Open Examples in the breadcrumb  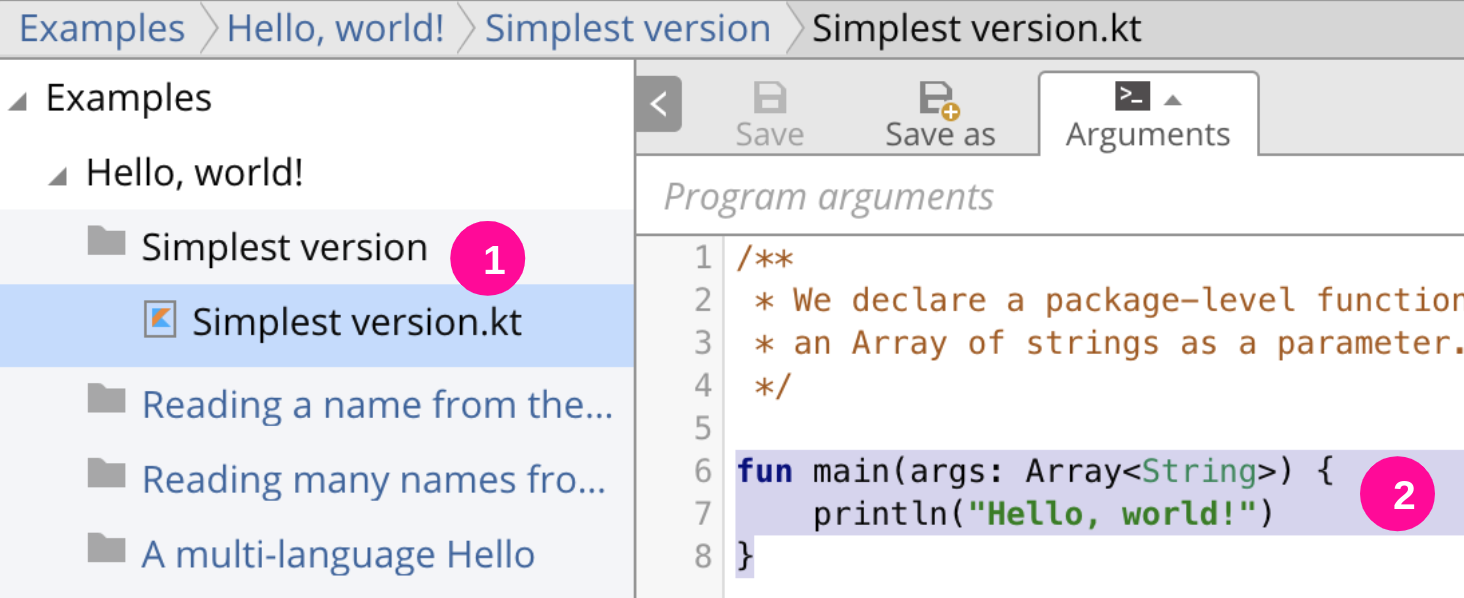pyautogui.click(x=102, y=29)
